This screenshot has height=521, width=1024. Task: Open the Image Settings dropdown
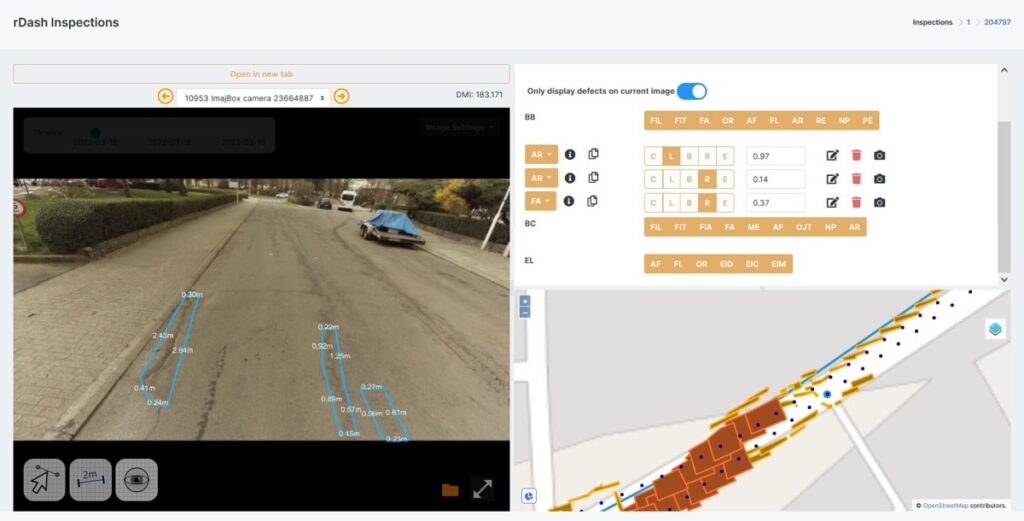click(459, 127)
